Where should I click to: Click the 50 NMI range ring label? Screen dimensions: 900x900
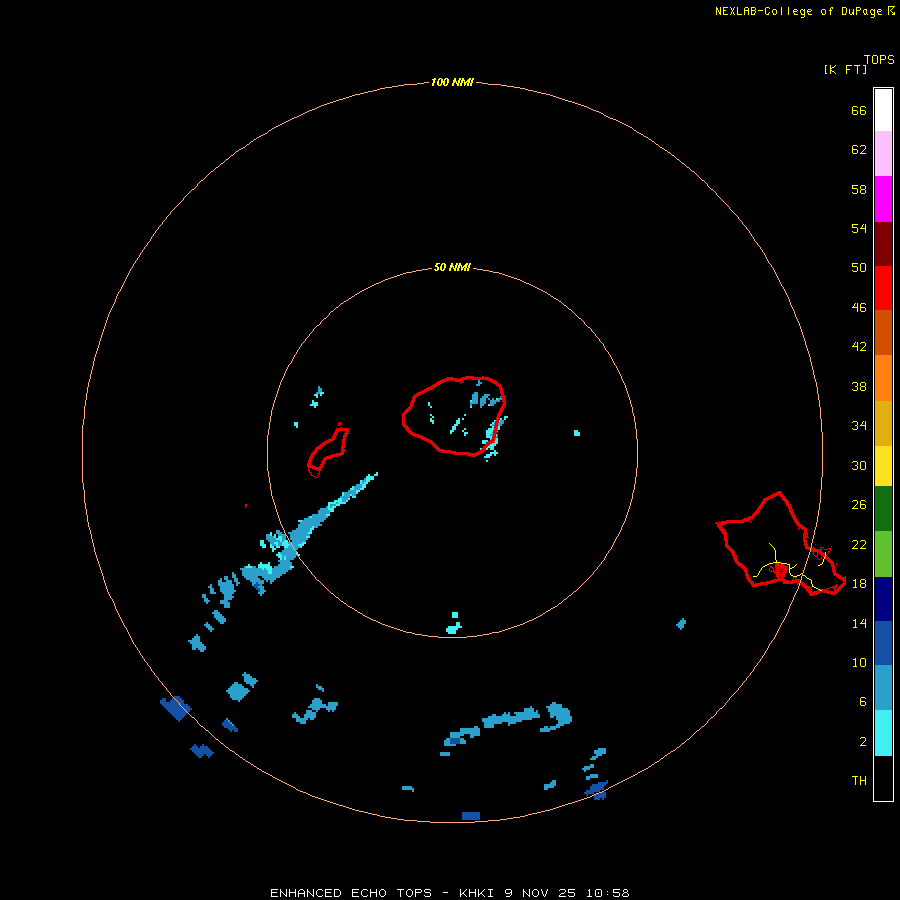click(x=452, y=267)
